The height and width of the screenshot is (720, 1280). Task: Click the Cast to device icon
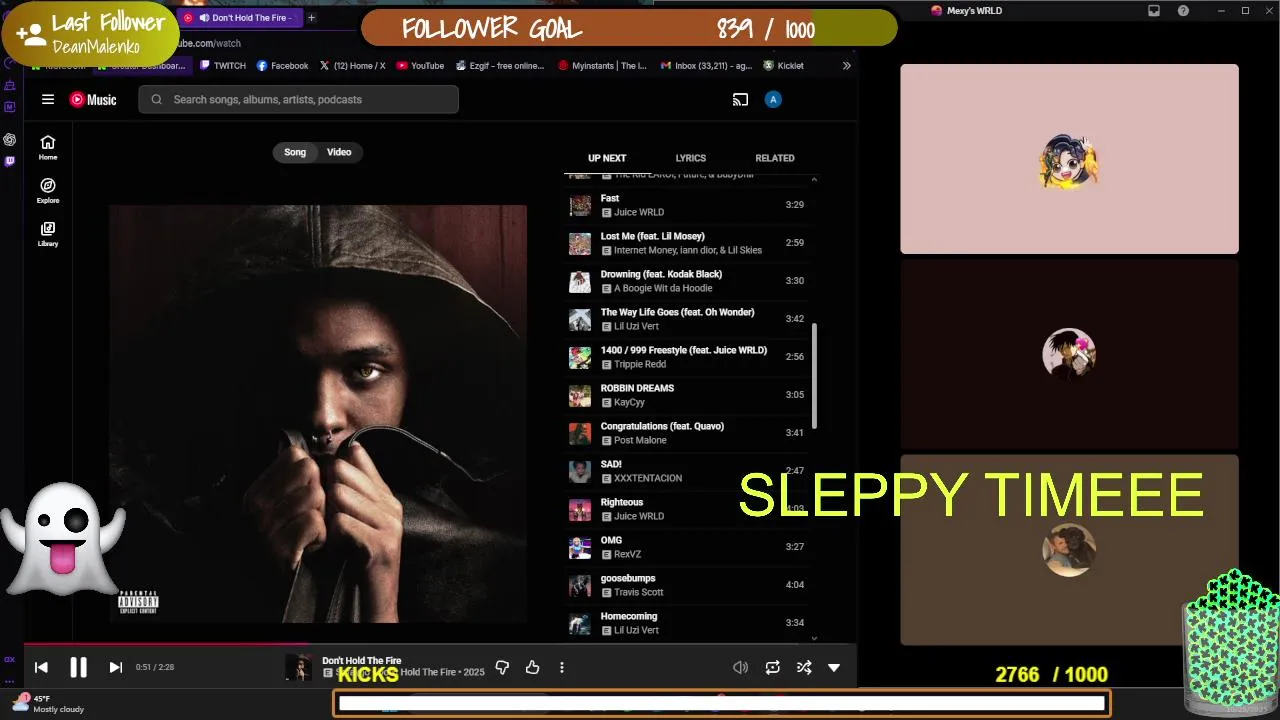[x=740, y=99]
